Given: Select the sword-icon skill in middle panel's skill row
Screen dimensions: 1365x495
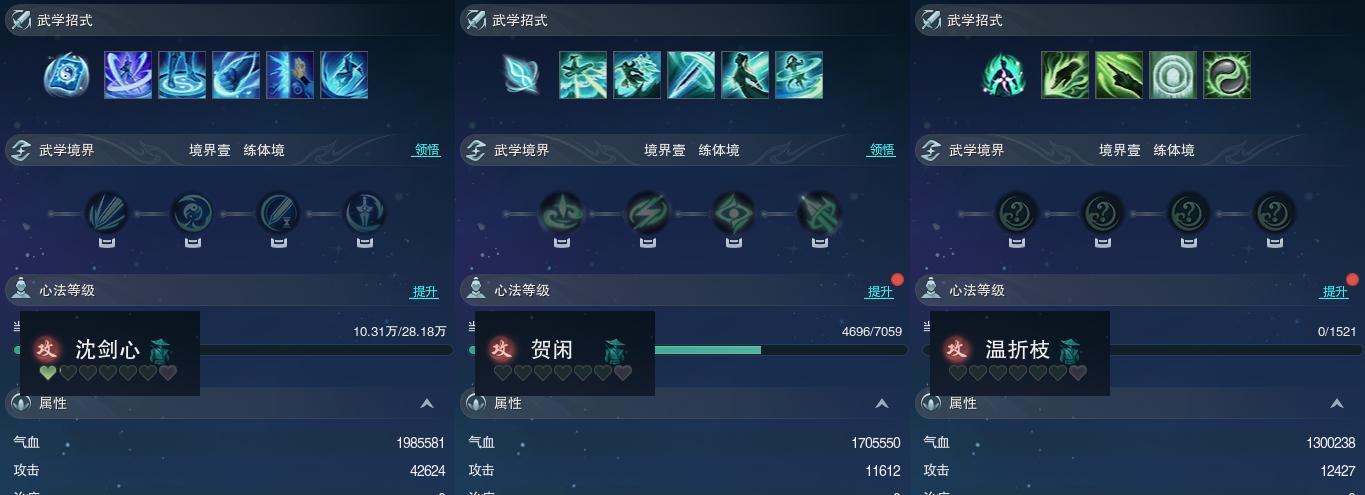Looking at the screenshot, I should [691, 75].
